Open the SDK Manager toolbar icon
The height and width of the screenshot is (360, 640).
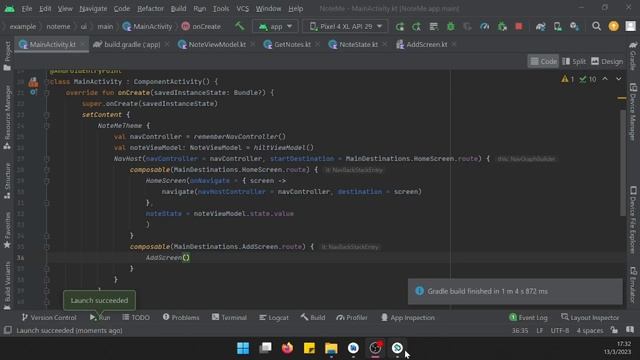pos(574,27)
